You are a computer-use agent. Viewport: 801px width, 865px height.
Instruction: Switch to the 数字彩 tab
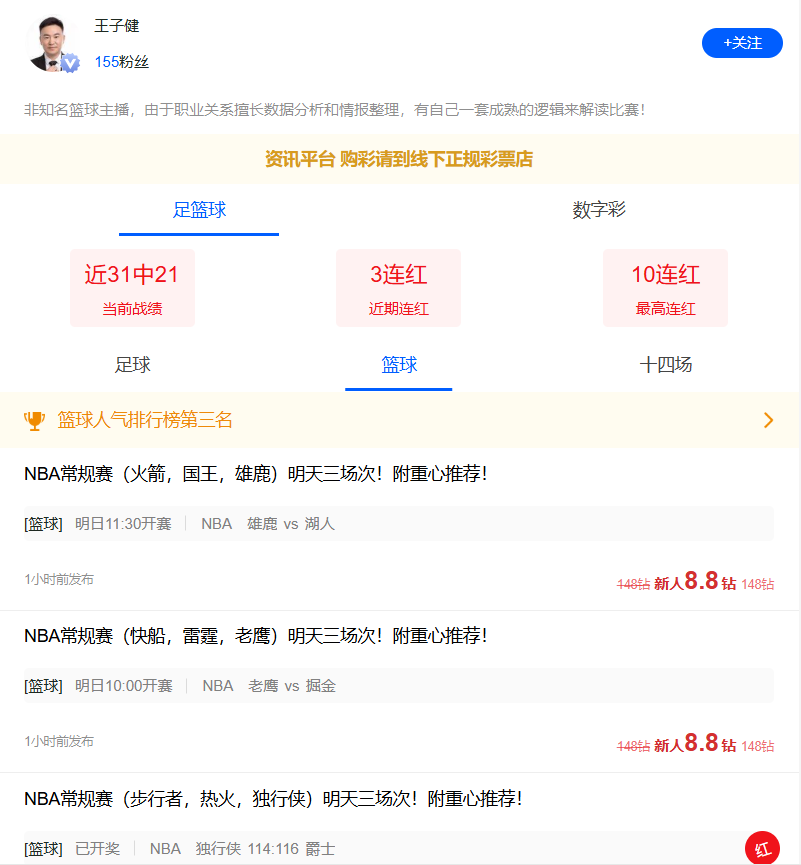(x=599, y=210)
